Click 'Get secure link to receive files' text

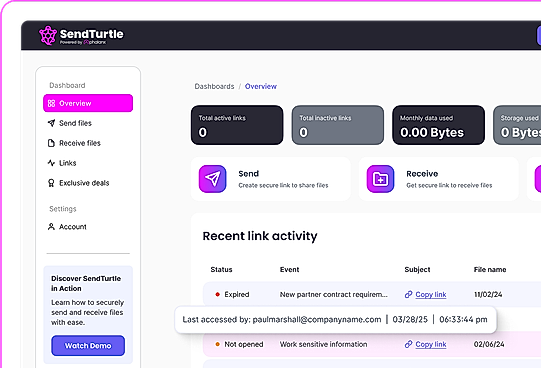[449, 186]
